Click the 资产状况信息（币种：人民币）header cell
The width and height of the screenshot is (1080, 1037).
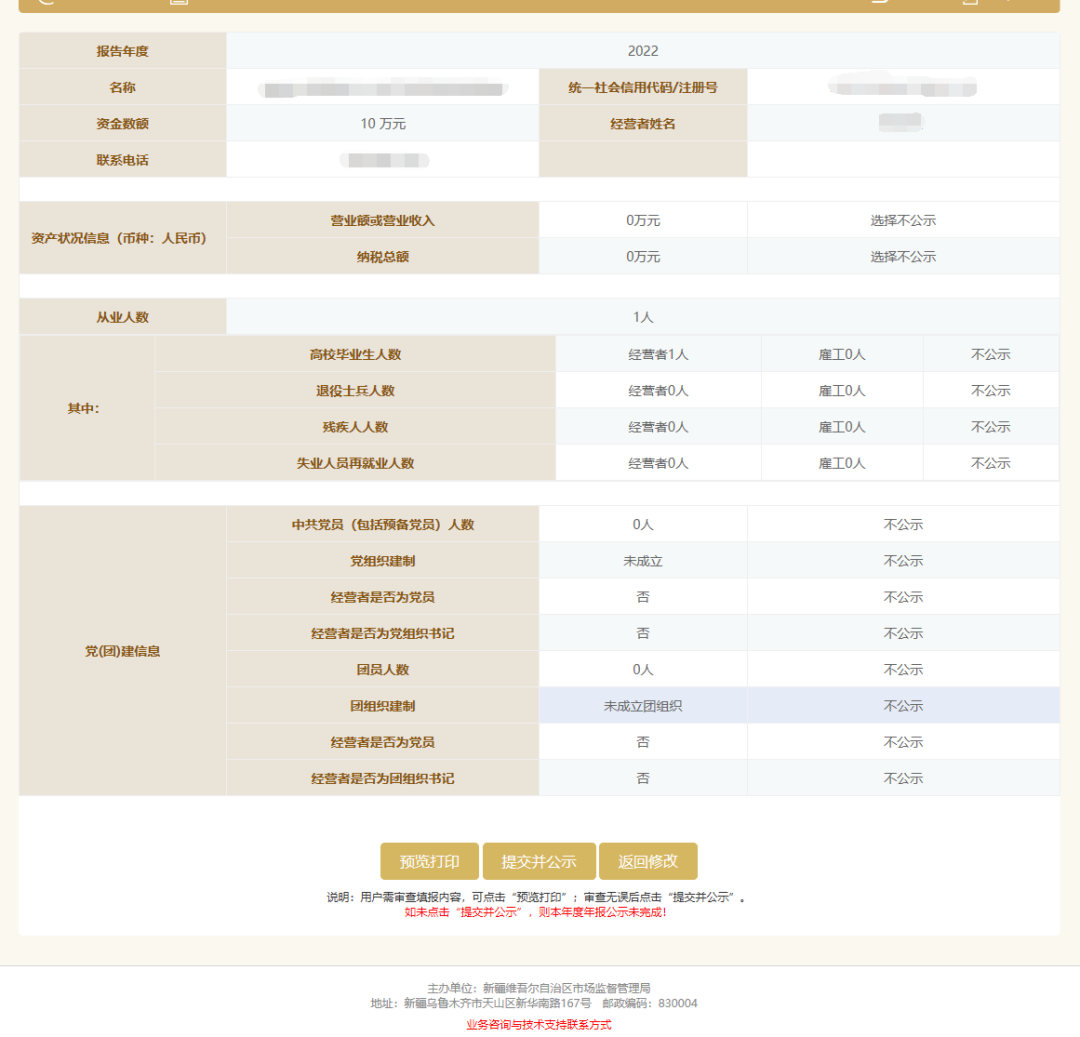122,239
